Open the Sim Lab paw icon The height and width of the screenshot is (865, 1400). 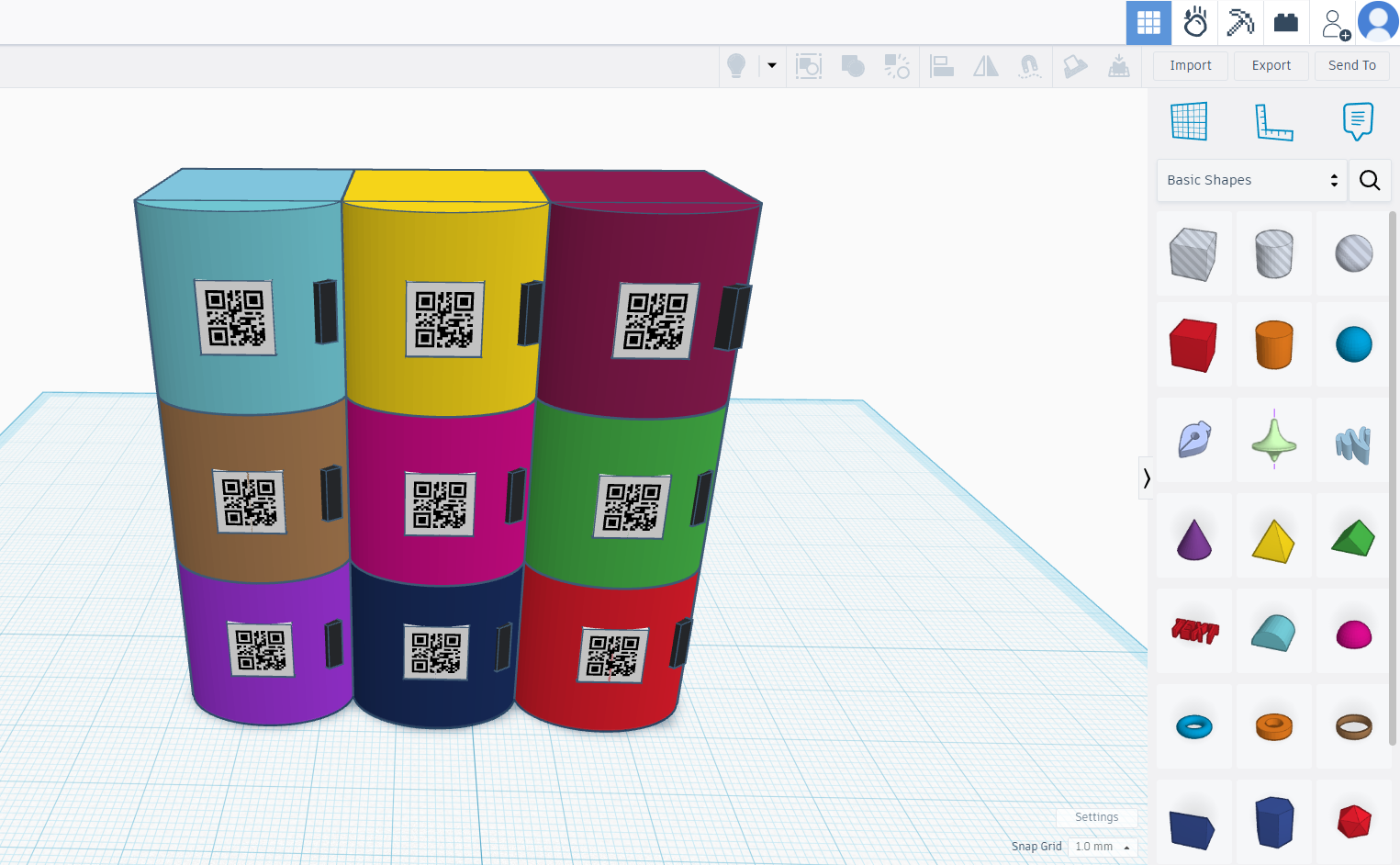click(1195, 22)
